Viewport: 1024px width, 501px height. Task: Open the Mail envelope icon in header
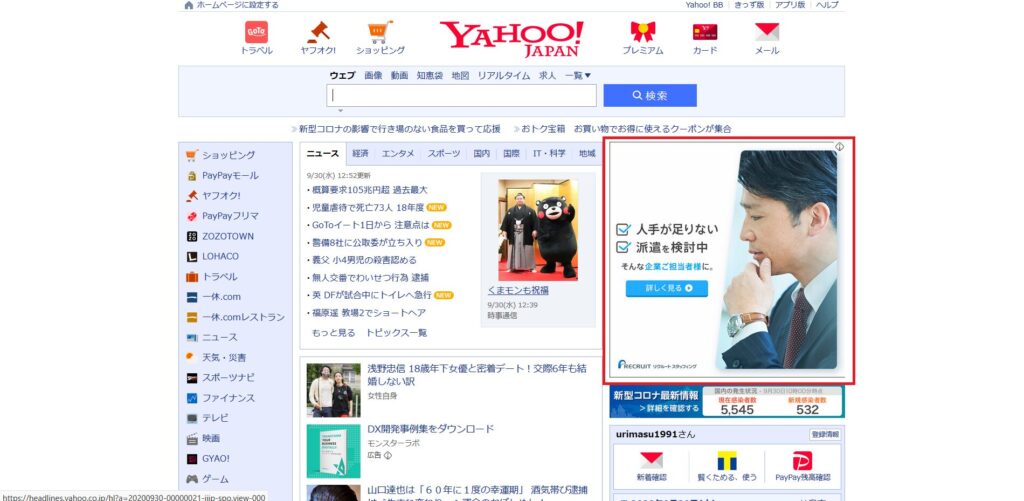coord(767,32)
